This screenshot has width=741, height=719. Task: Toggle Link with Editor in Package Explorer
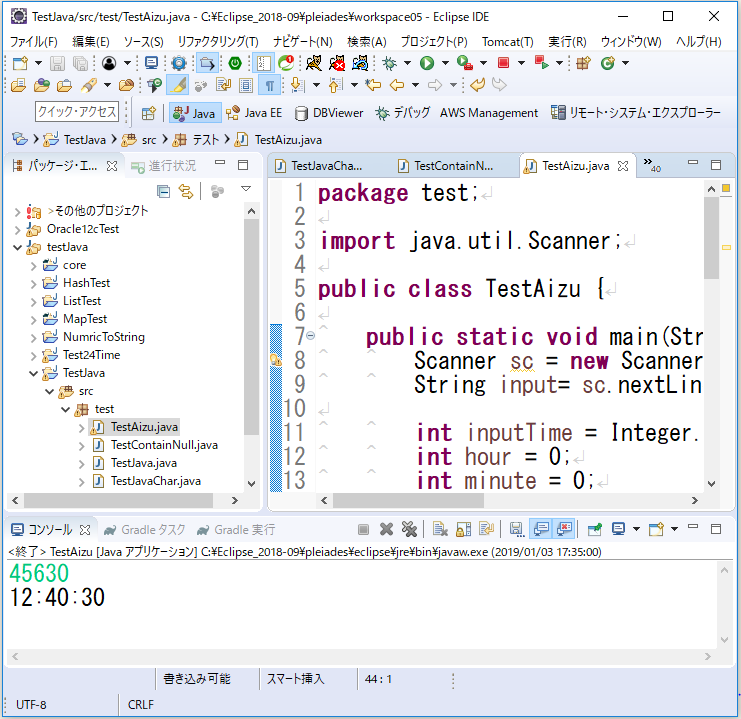tap(186, 191)
